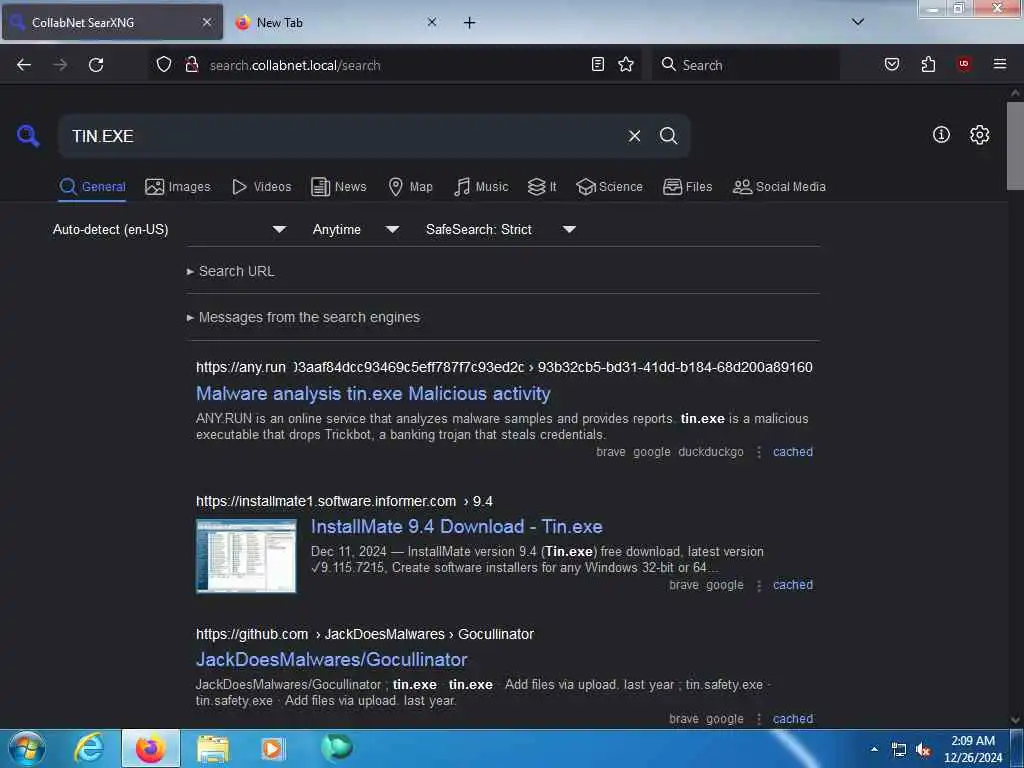Click the page vertical scrollbar thumb
Viewport: 1024px width, 768px height.
pos(1015,145)
